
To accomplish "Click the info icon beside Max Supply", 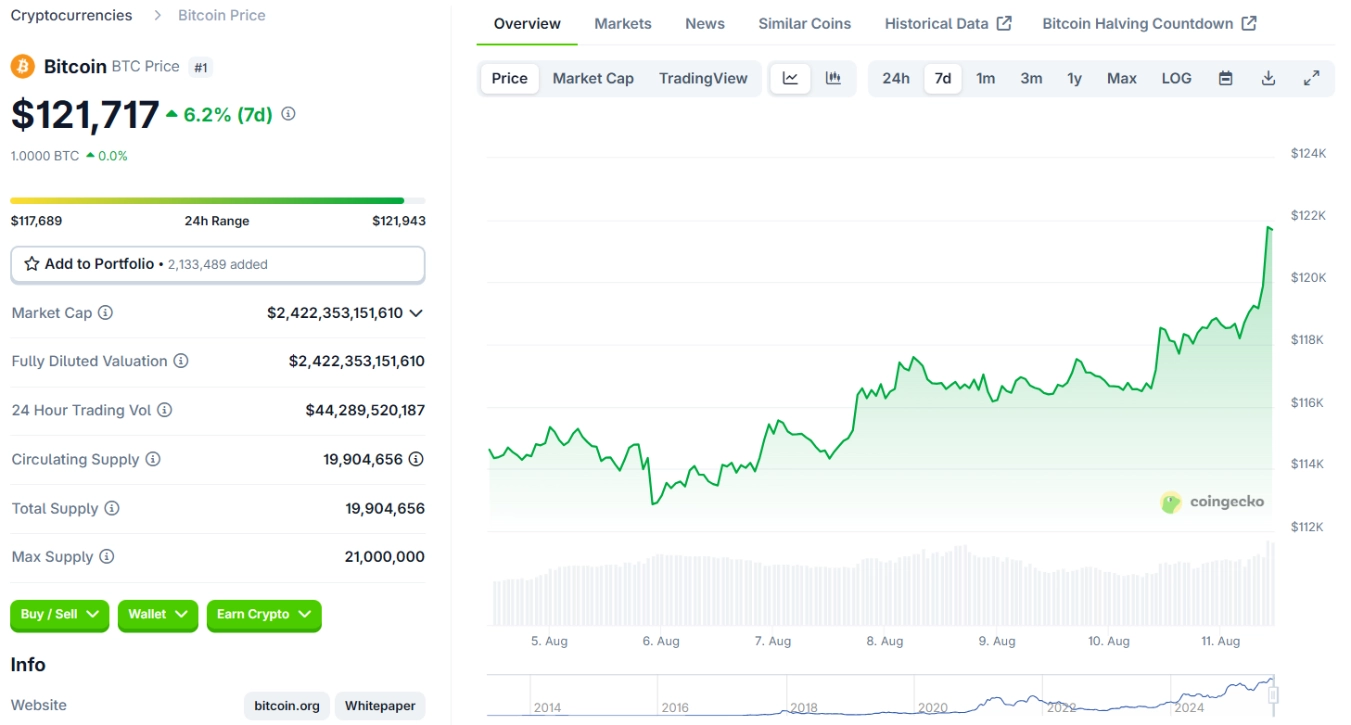I will tap(107, 557).
